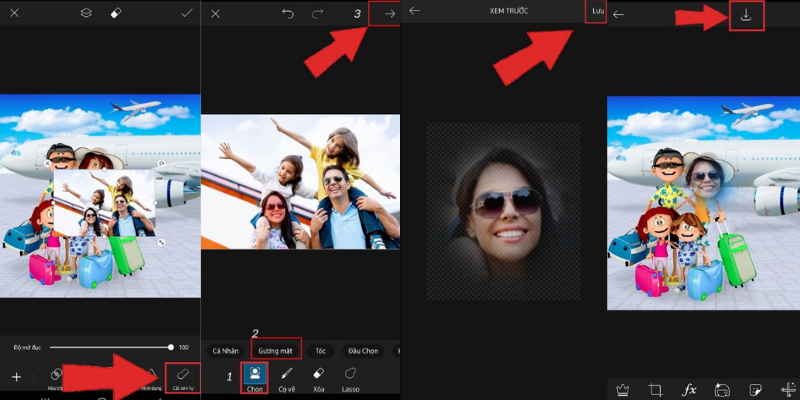The height and width of the screenshot is (400, 800).
Task: Select the Lasso tool
Action: (350, 380)
